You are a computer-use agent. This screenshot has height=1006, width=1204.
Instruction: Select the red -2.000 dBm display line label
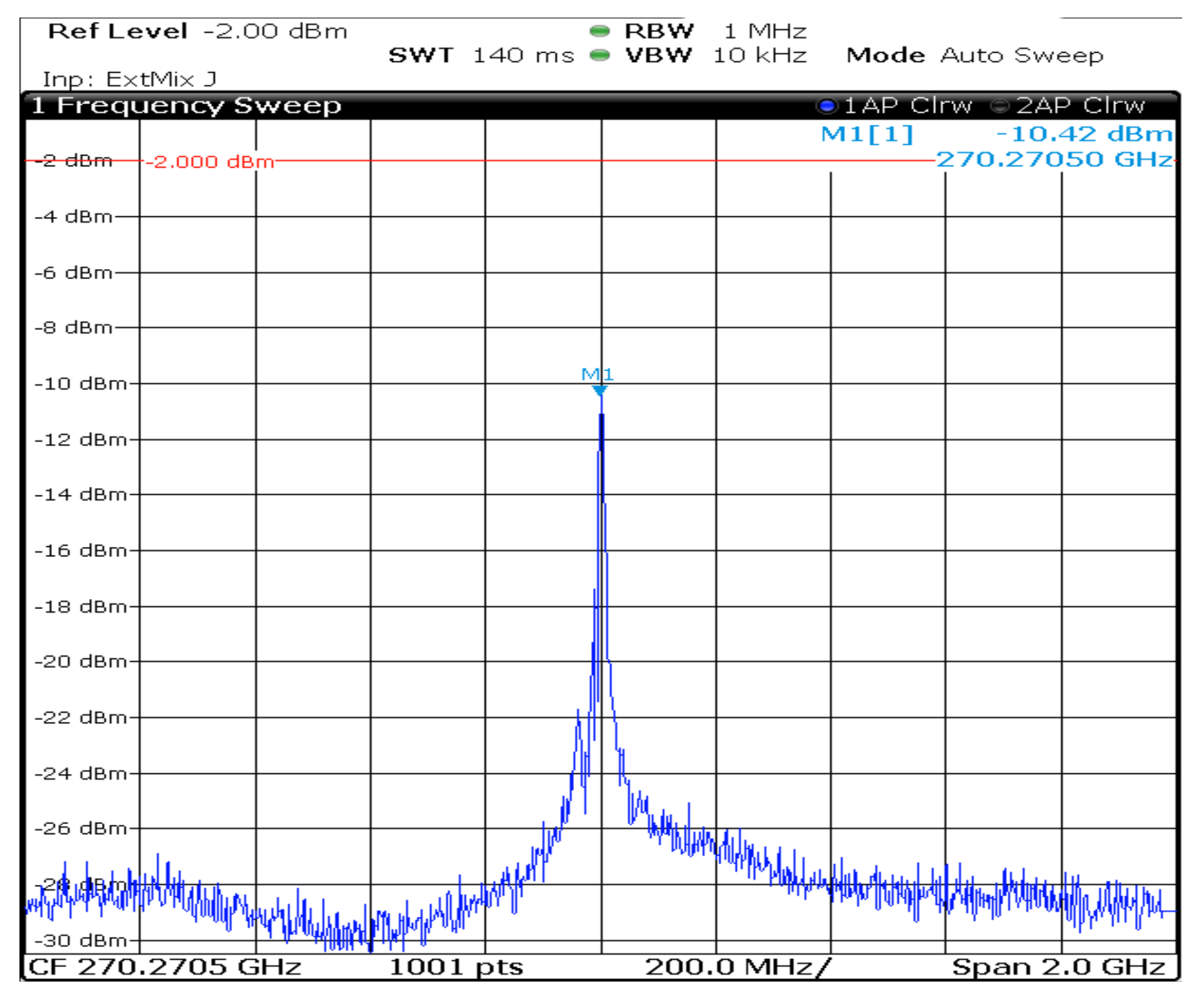click(x=210, y=162)
